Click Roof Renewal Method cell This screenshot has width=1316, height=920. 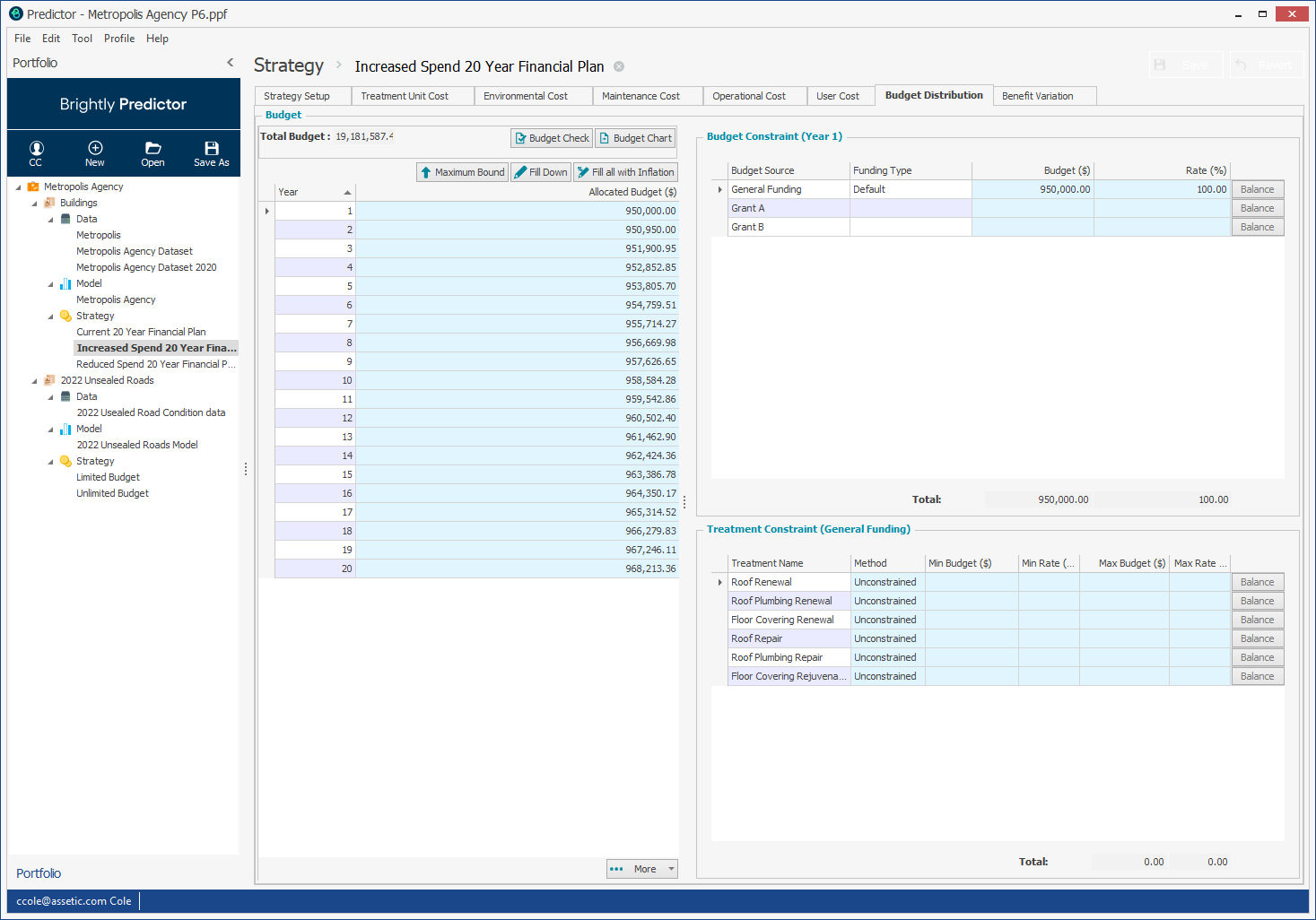887,582
